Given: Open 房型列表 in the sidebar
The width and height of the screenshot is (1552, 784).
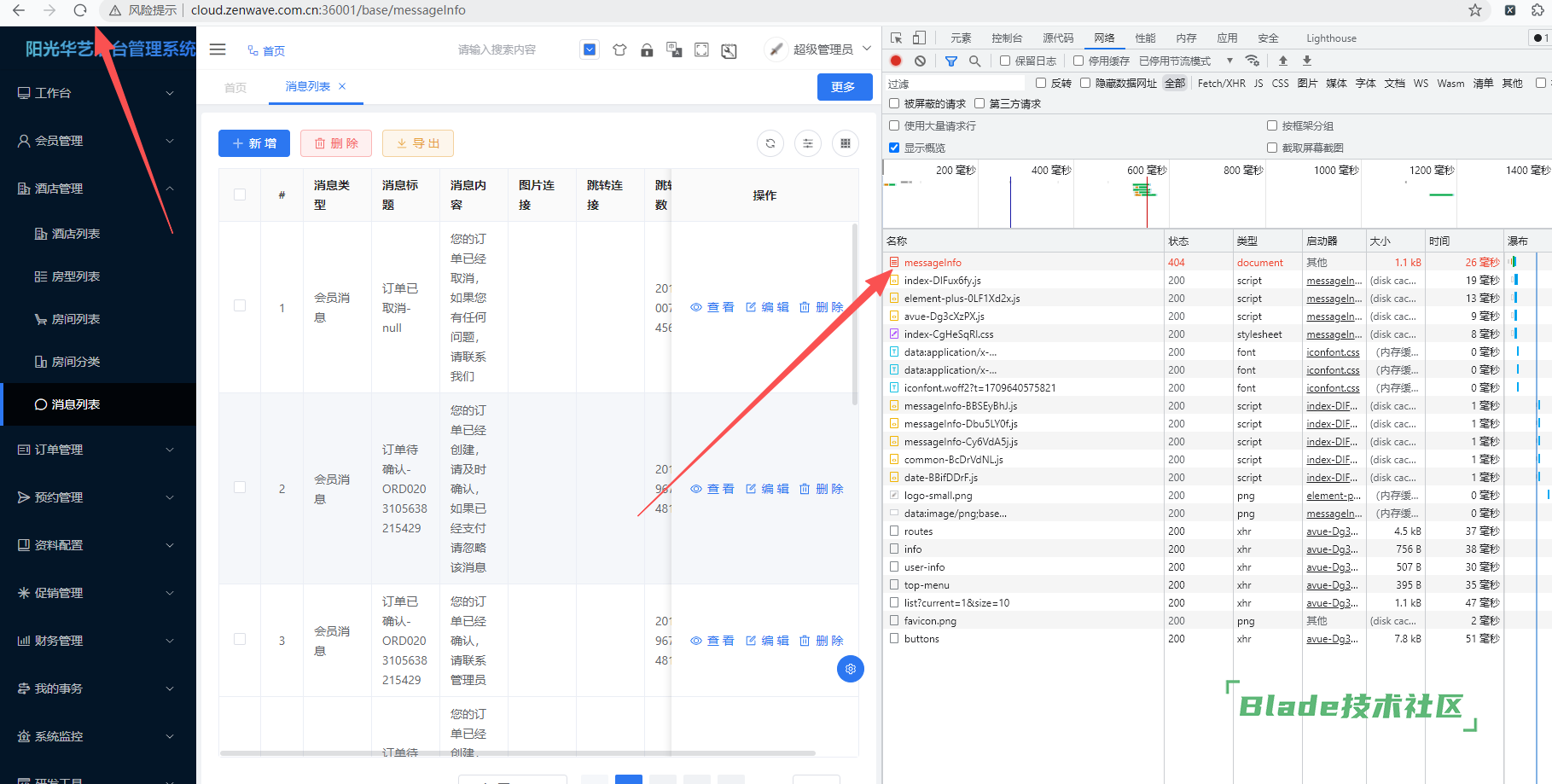Looking at the screenshot, I should (76, 276).
